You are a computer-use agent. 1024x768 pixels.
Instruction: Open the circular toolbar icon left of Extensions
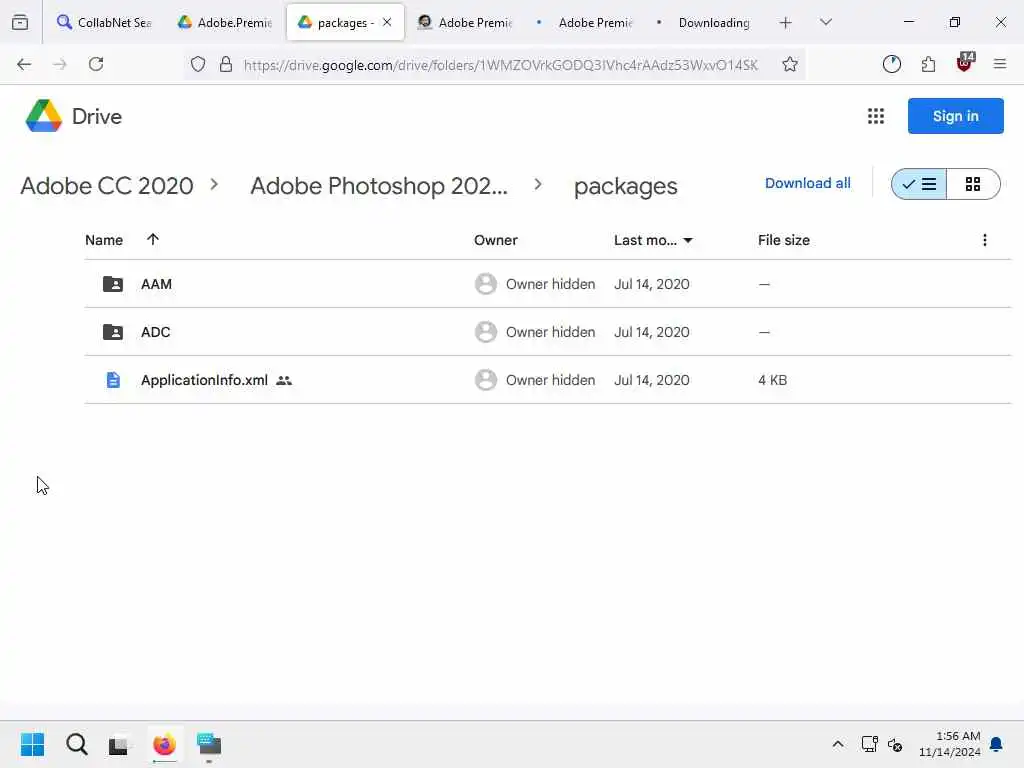click(891, 64)
